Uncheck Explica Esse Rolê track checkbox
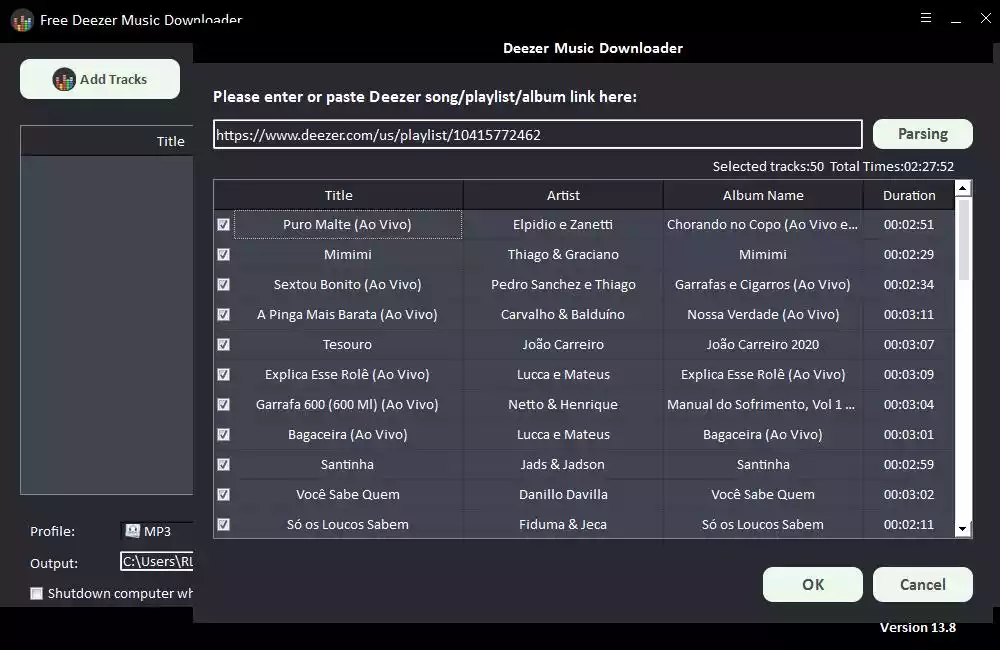Image resolution: width=1000 pixels, height=650 pixels. pos(223,374)
